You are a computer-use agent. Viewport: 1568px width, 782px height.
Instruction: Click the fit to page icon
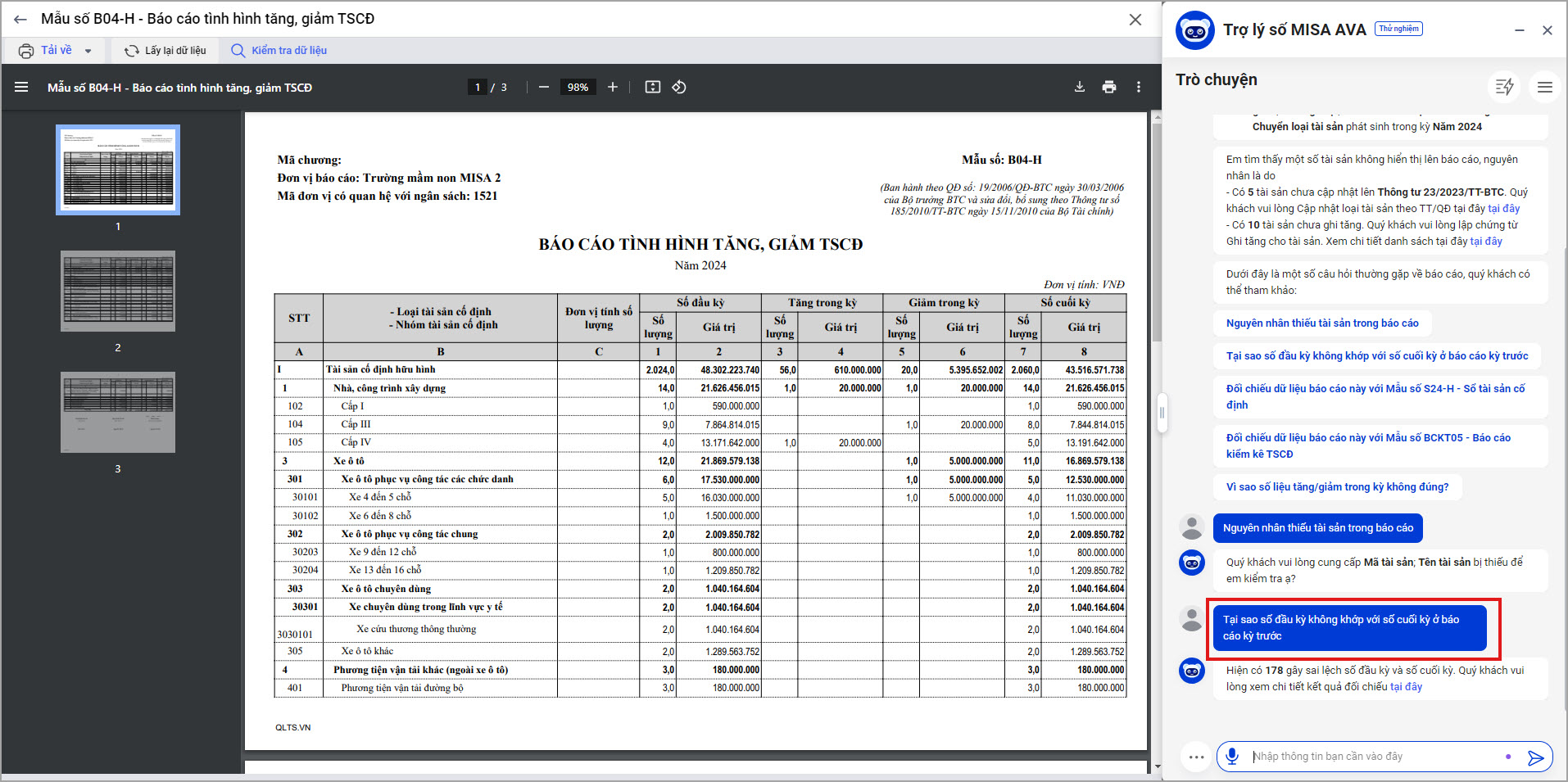pos(652,87)
